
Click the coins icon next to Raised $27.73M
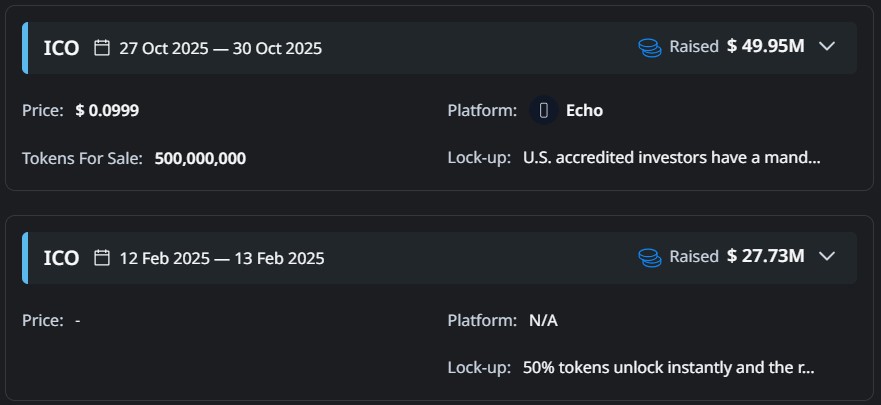[650, 257]
